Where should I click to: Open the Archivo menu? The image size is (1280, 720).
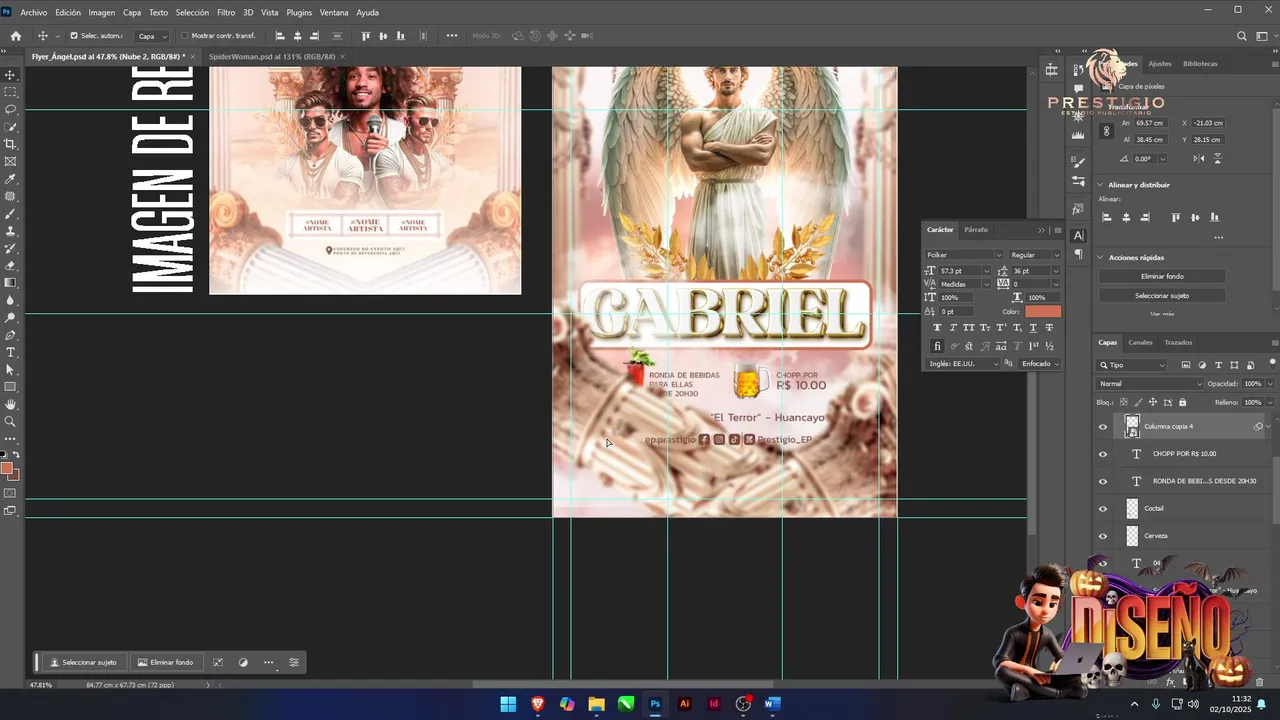coord(33,13)
